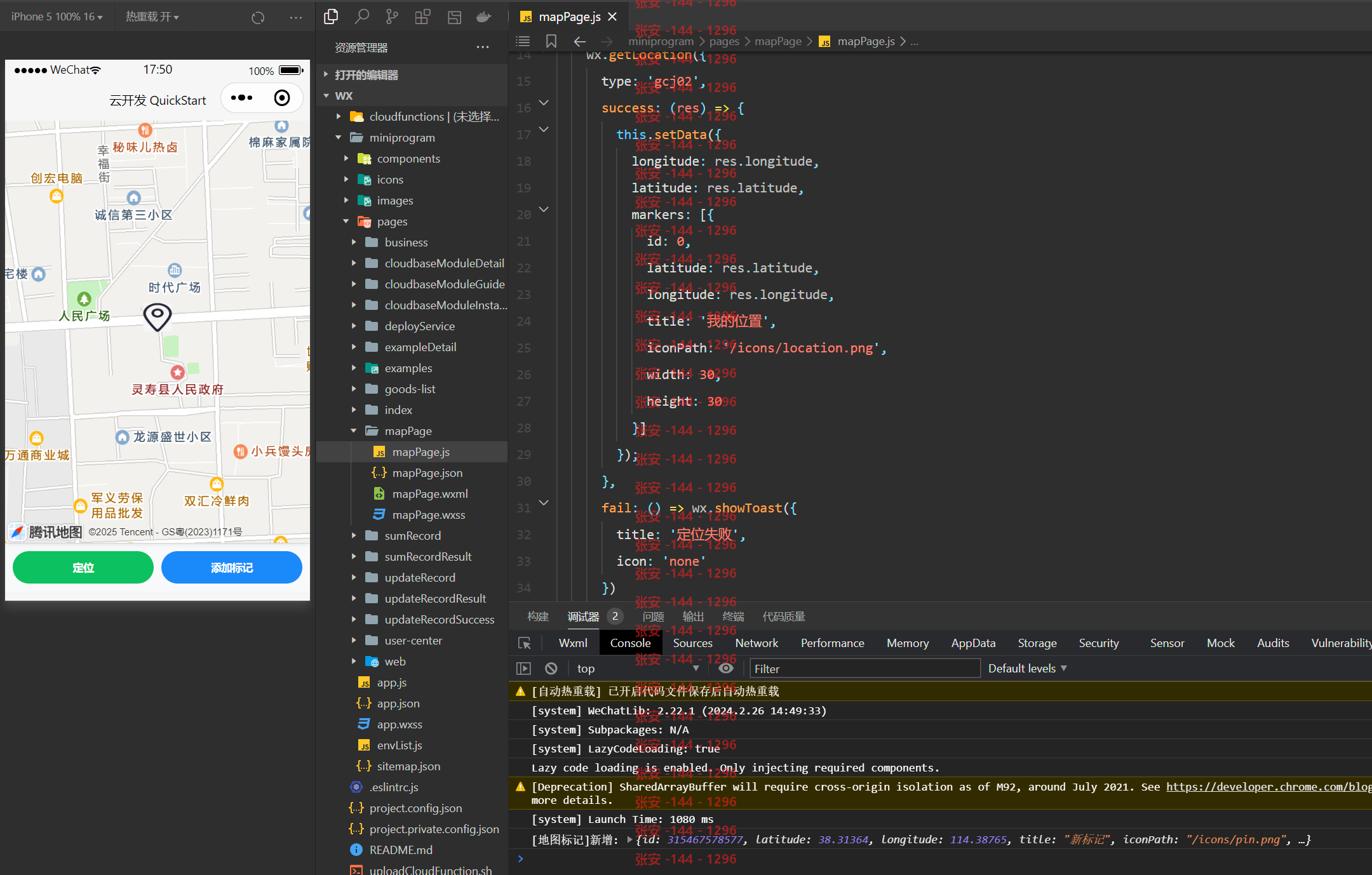1372x875 pixels.
Task: Click the simulator refresh icon
Action: pyautogui.click(x=258, y=17)
